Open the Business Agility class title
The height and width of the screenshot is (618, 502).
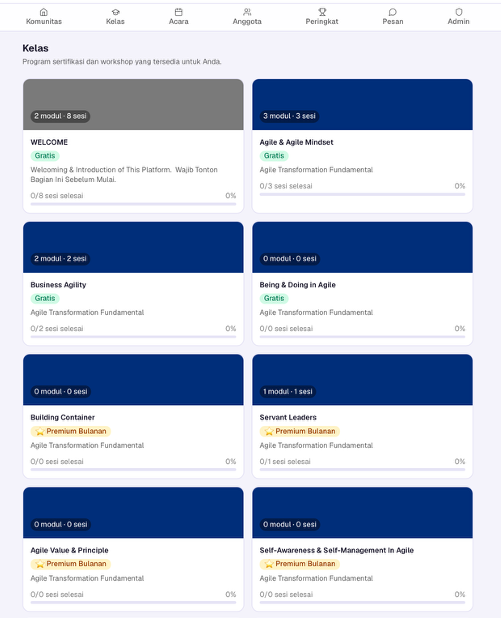tap(58, 285)
